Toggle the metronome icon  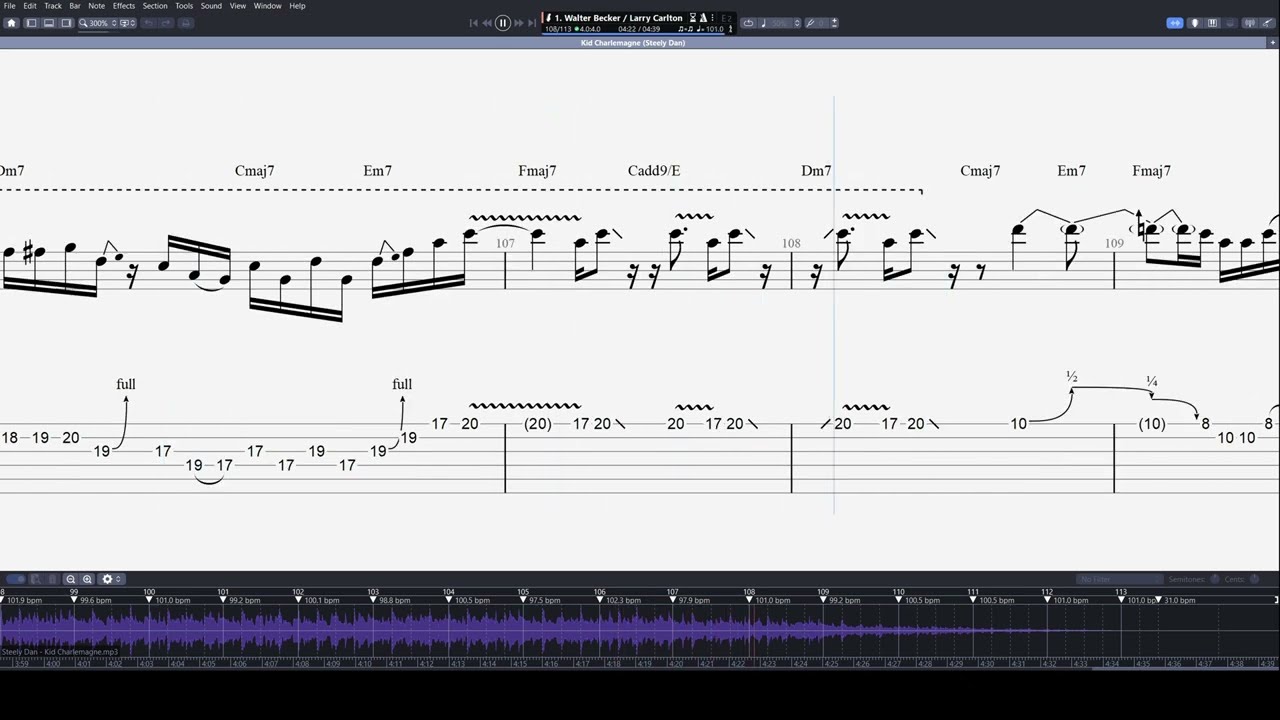(x=703, y=18)
